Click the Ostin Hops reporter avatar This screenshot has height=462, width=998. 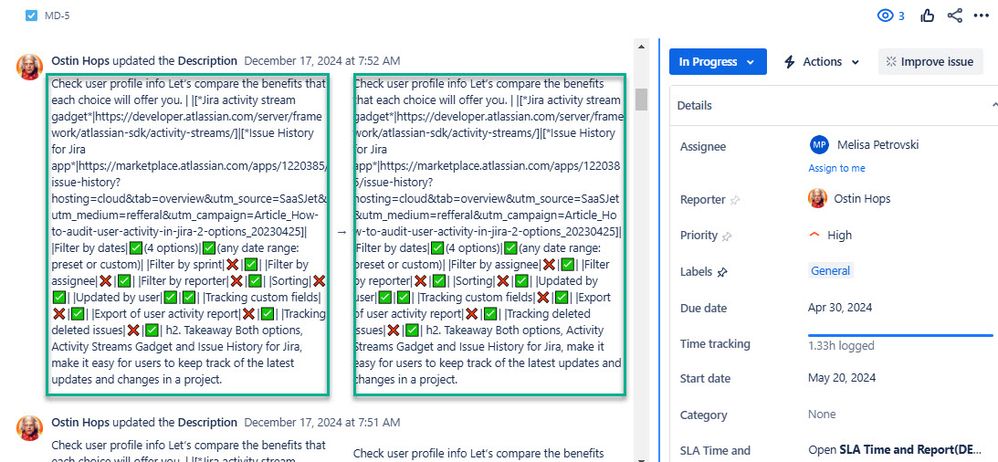818,199
